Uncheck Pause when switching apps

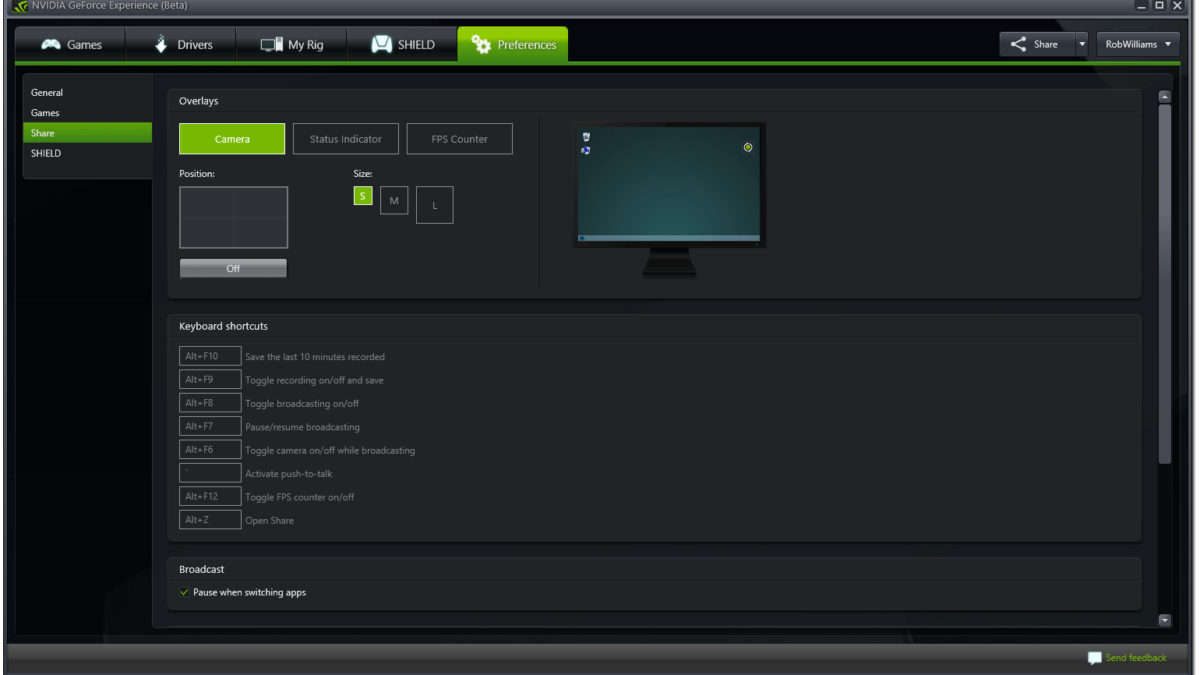pos(184,593)
